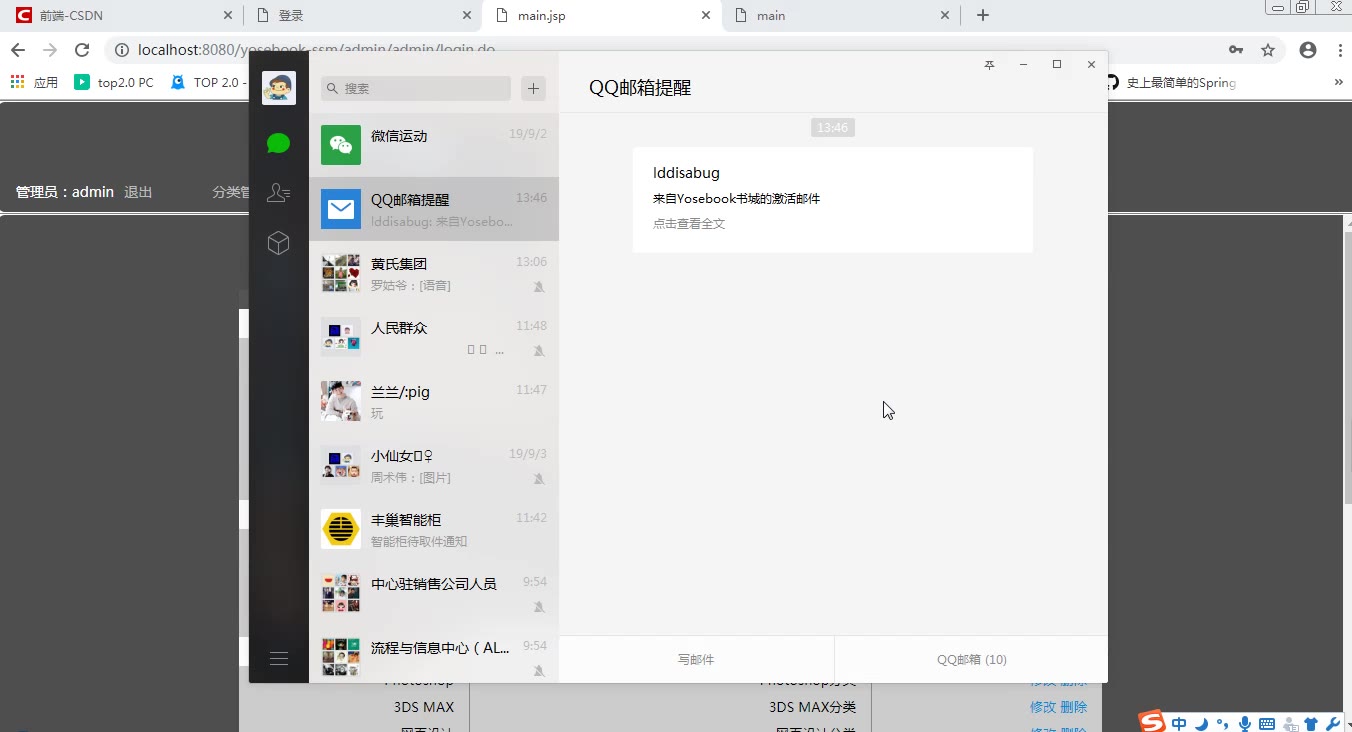Go forward in the browser

(50, 50)
